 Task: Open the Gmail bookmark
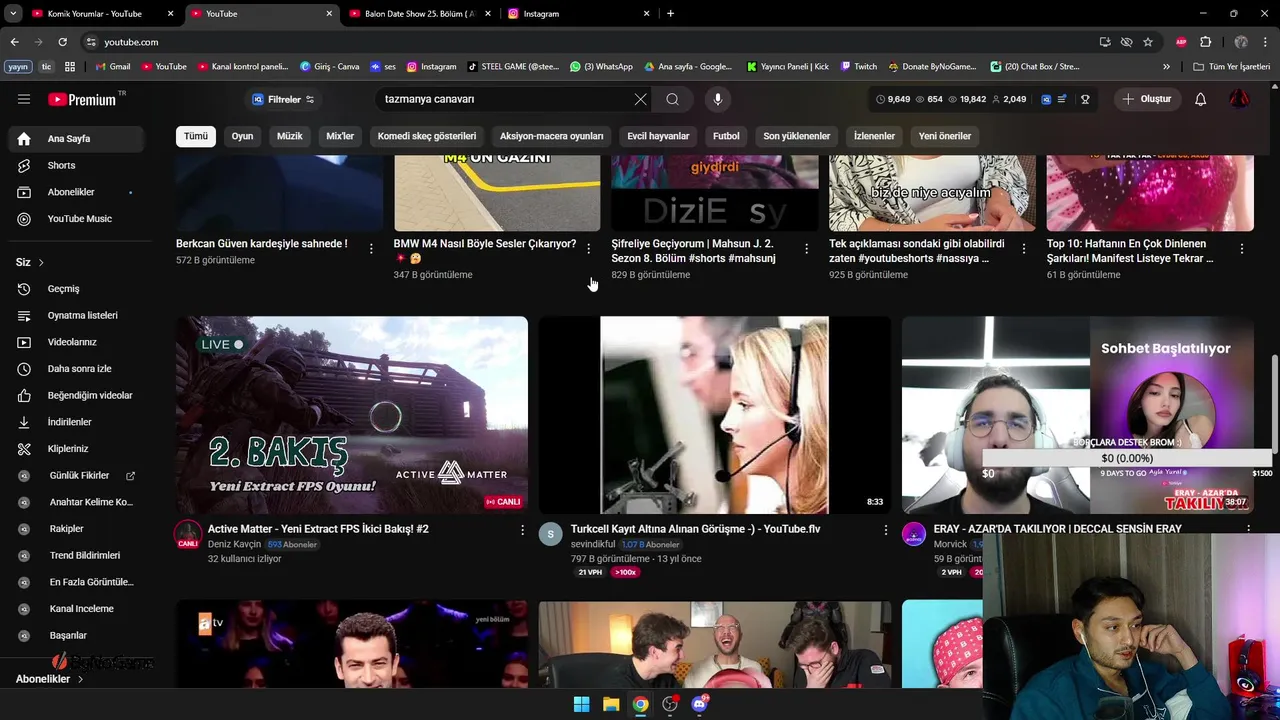tap(112, 67)
